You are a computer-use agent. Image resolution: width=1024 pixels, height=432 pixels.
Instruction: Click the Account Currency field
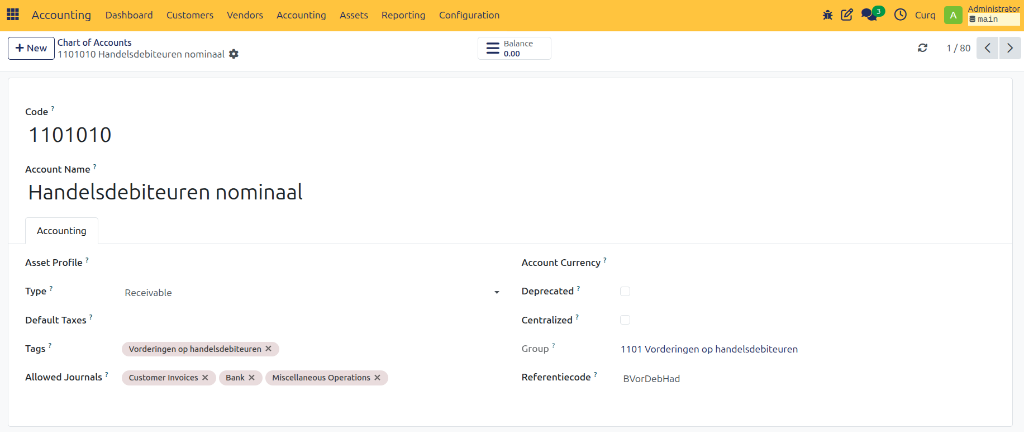pos(808,263)
